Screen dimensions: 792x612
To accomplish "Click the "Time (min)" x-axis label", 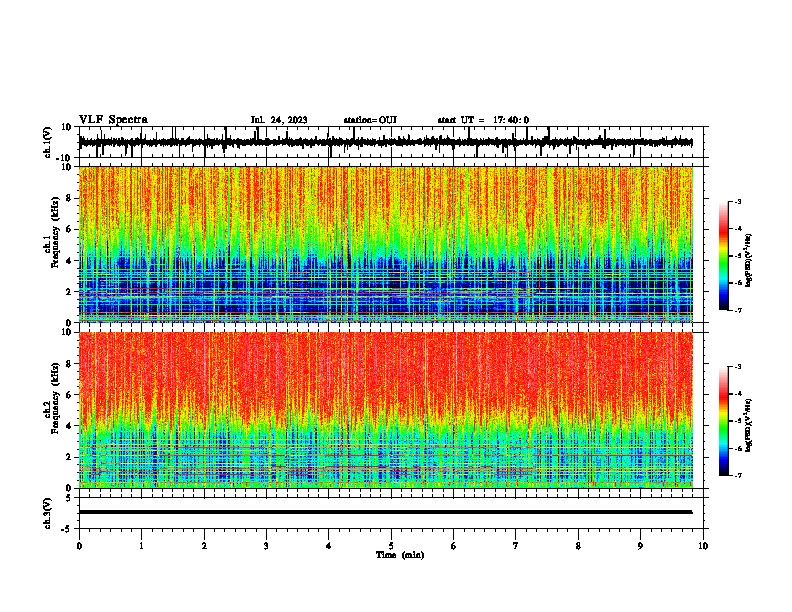I will point(400,555).
